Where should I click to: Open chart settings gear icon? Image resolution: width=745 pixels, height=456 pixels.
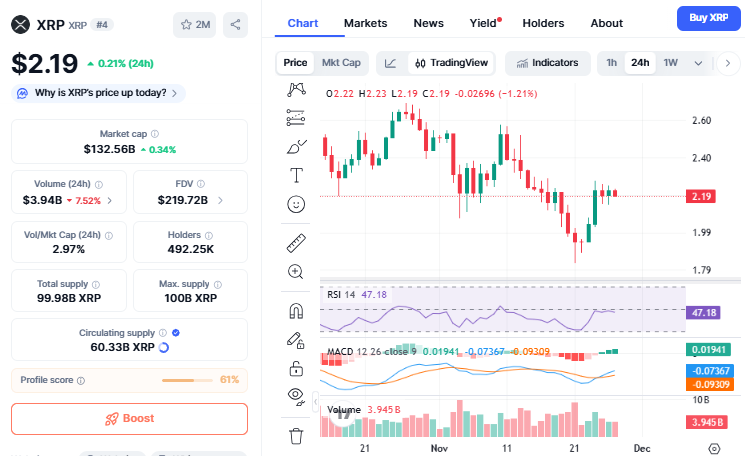coord(714,450)
